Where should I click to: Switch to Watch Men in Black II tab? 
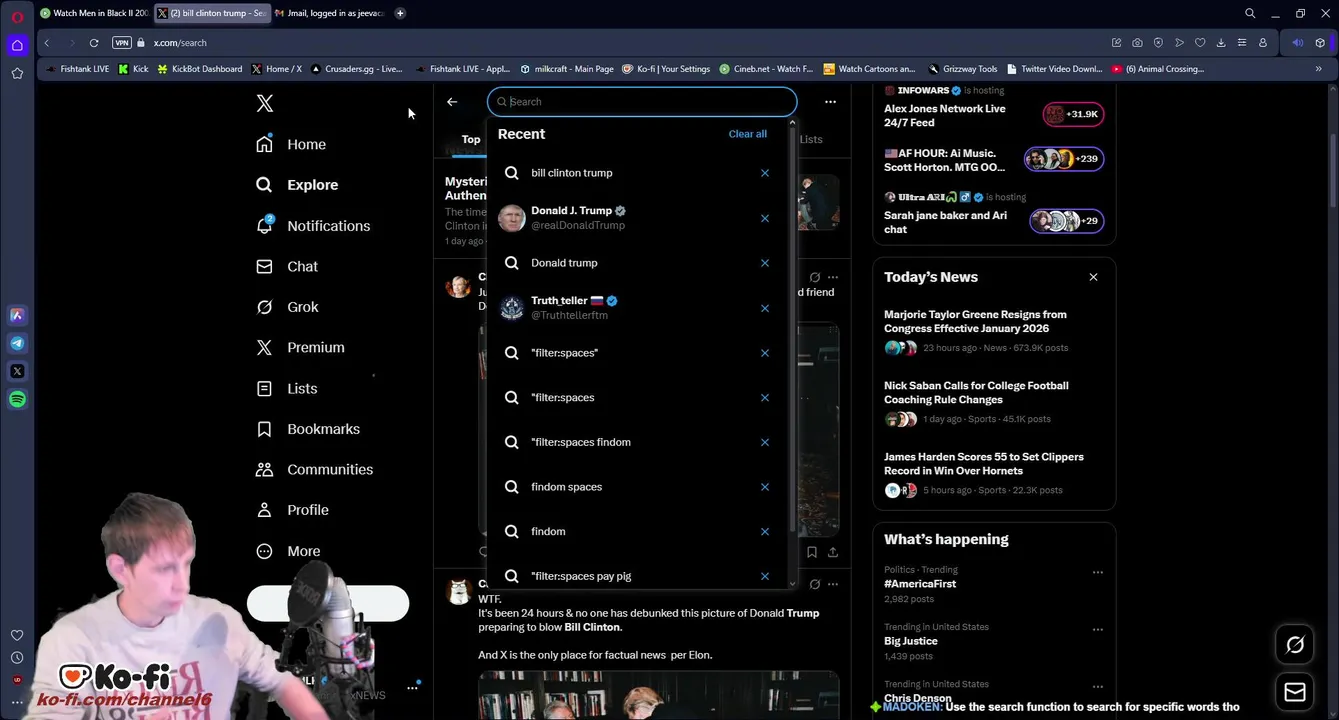coord(94,13)
